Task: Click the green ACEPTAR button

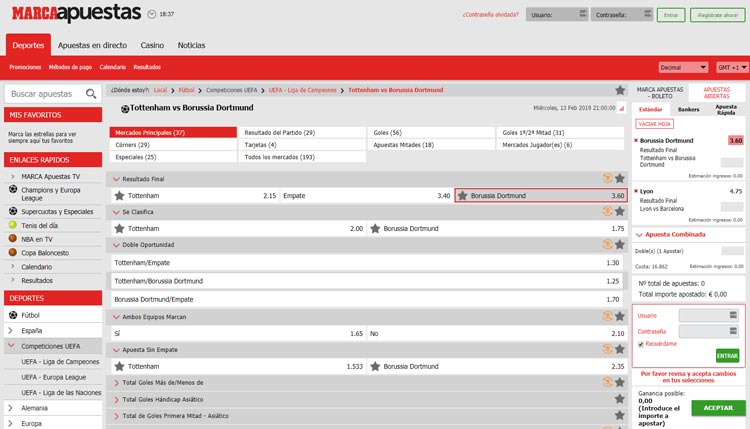Action: (x=718, y=408)
